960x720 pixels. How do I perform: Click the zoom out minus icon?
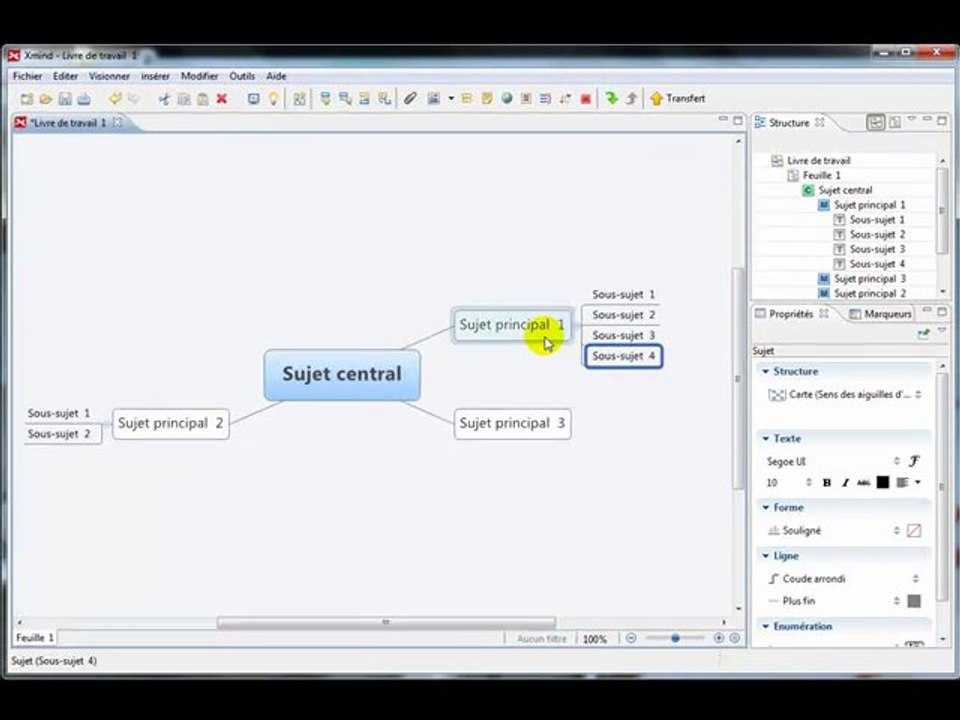point(631,638)
